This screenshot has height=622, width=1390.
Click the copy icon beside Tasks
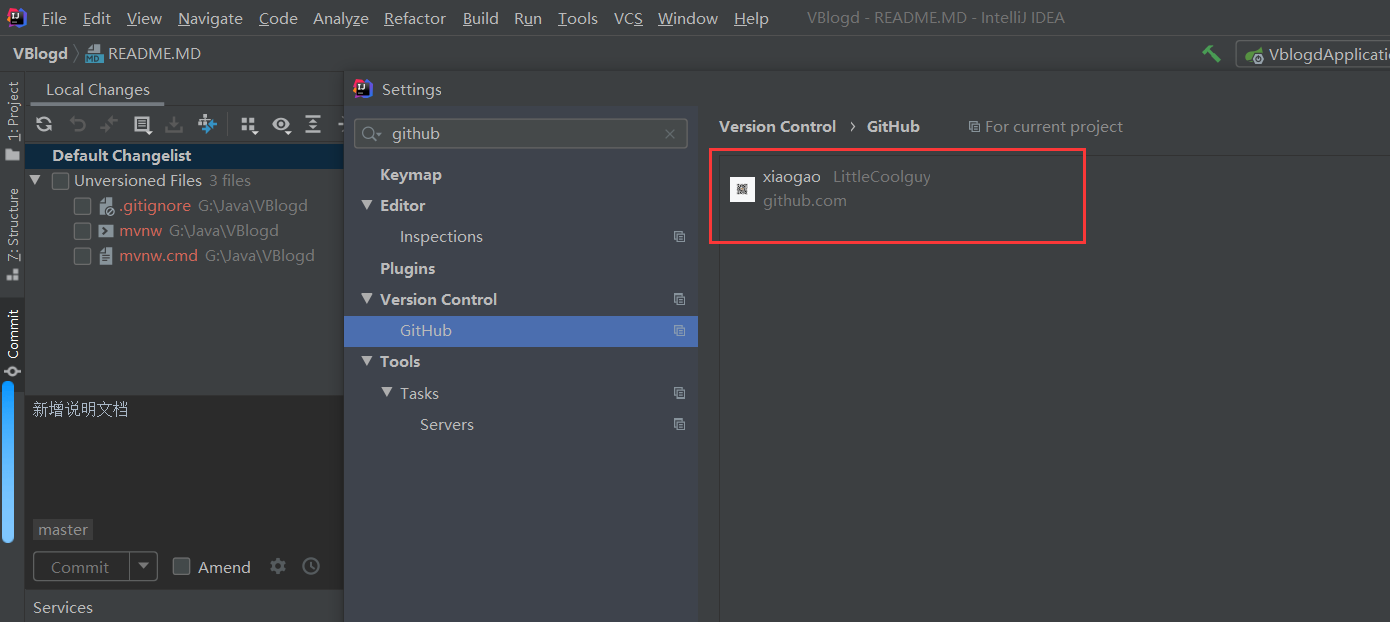(679, 393)
